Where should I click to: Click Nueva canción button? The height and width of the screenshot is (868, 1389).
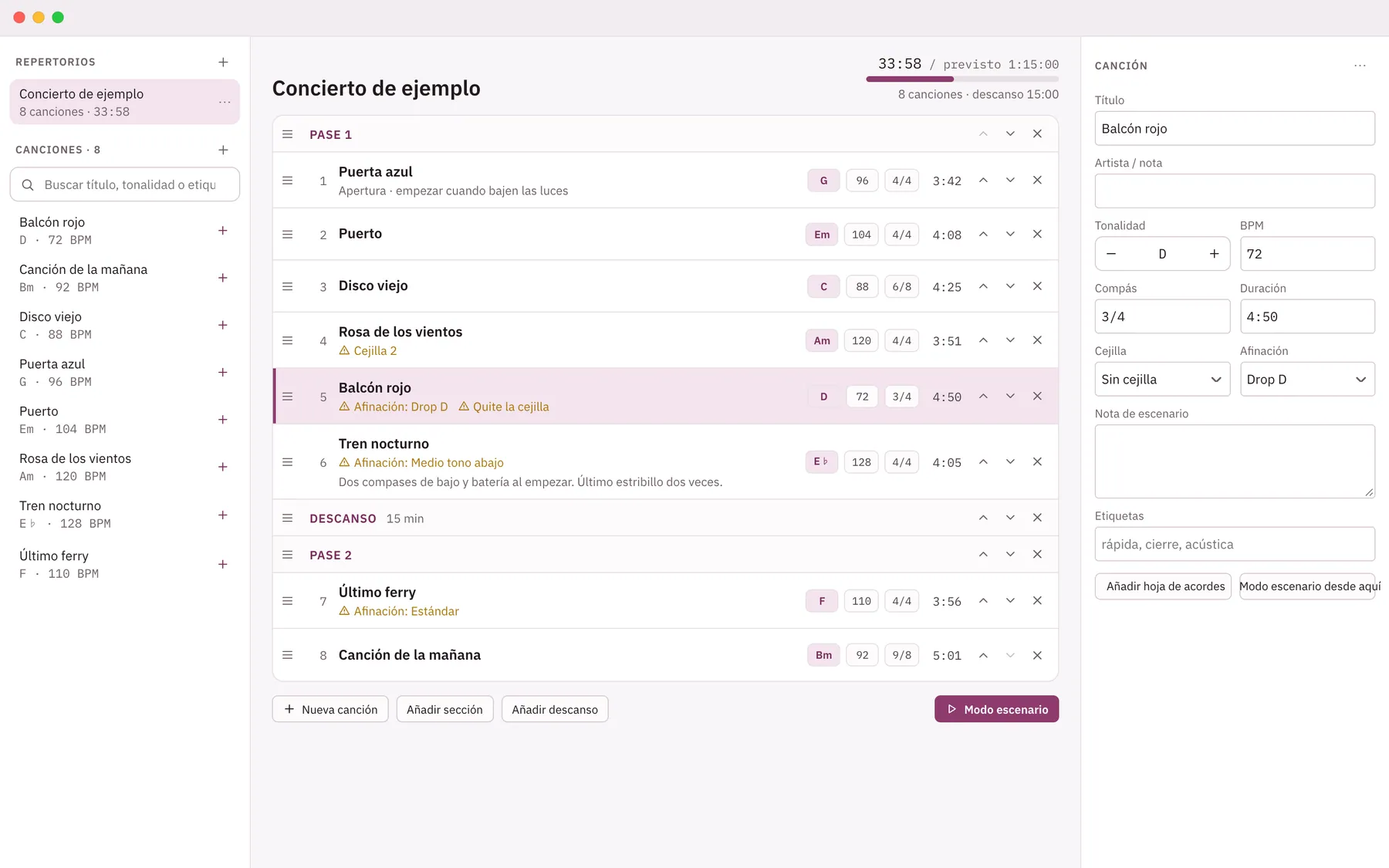330,709
